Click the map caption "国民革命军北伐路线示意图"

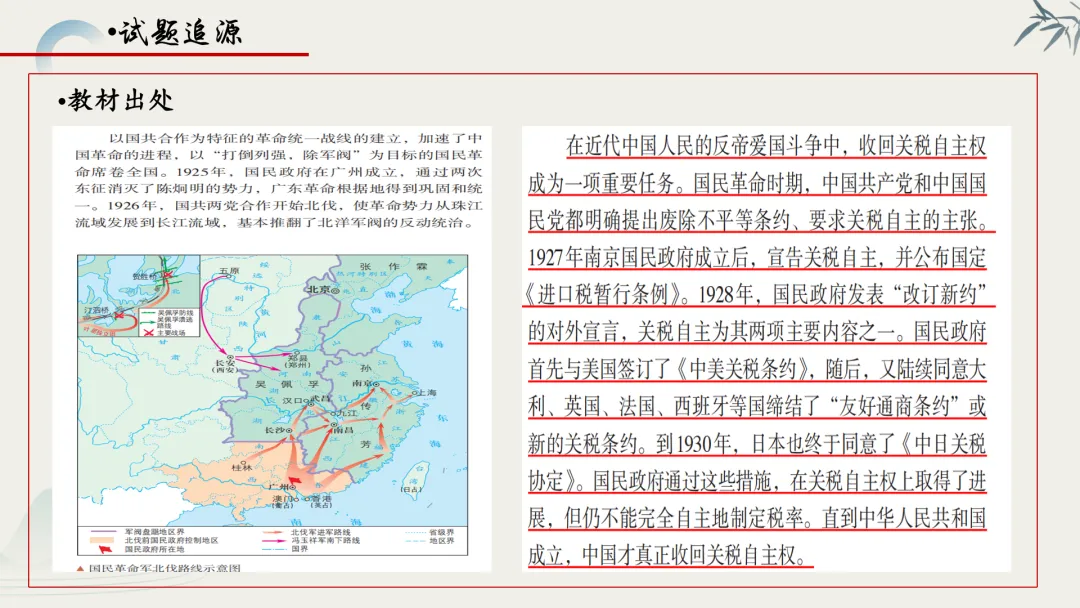point(165,568)
